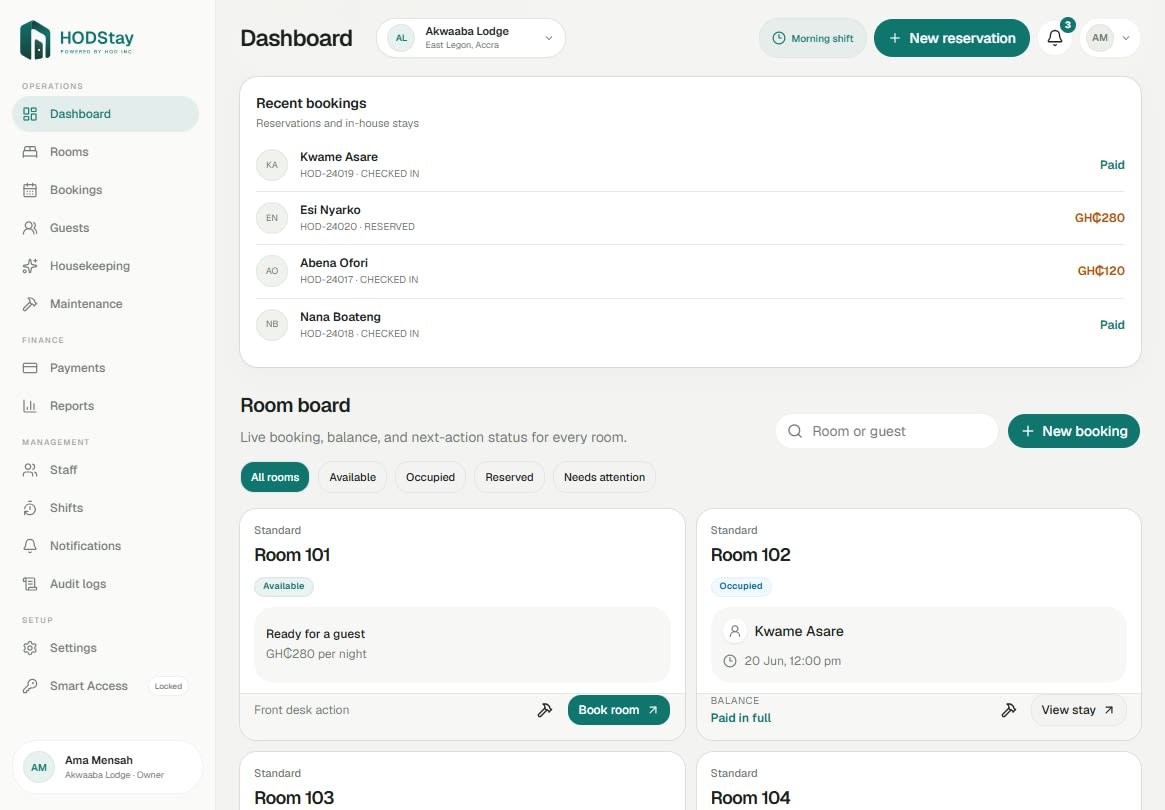Click the Staff icon in sidebar
Viewport: 1165px width, 810px height.
[x=30, y=470]
